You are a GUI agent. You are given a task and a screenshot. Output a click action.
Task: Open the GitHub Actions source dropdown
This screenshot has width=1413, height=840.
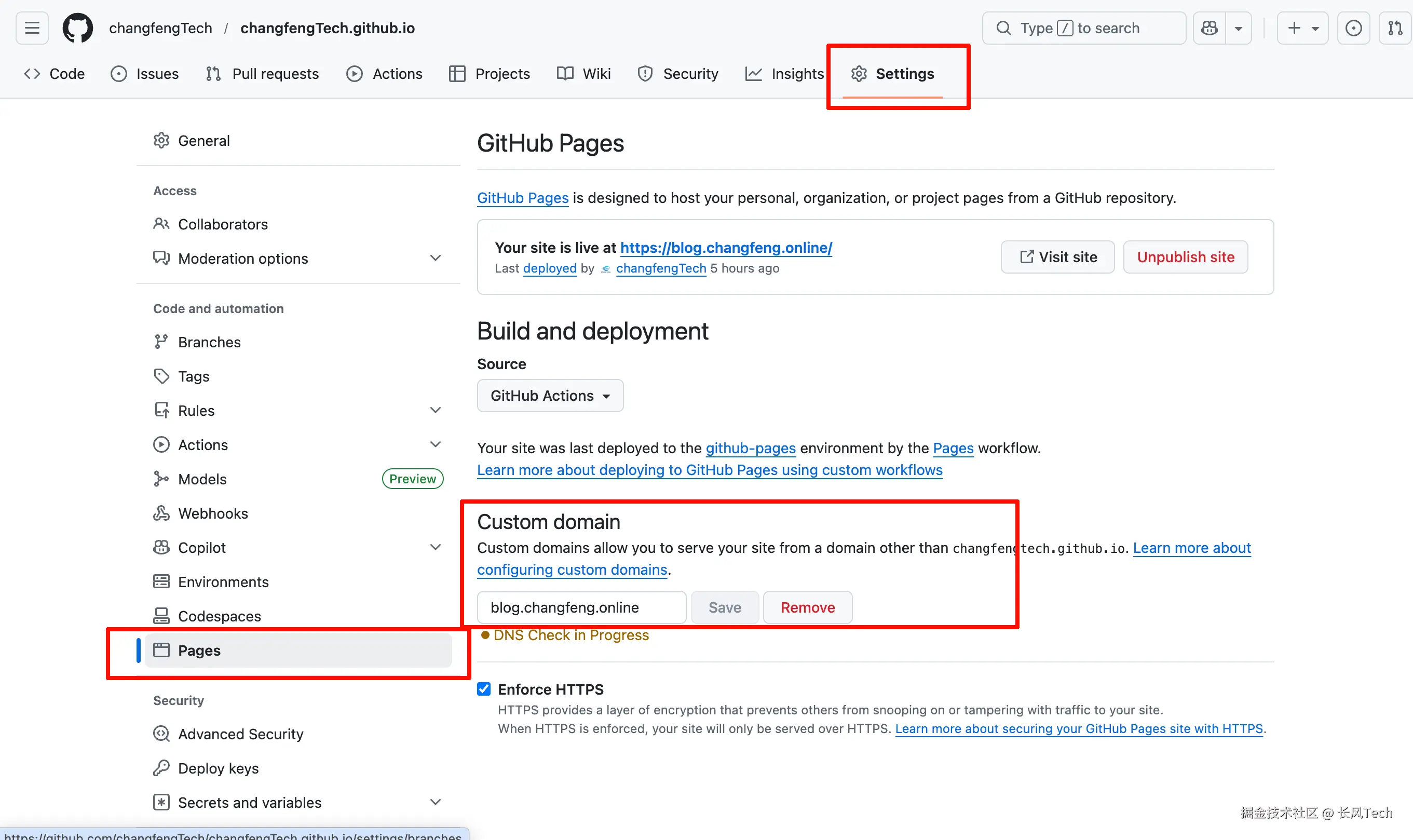click(550, 395)
